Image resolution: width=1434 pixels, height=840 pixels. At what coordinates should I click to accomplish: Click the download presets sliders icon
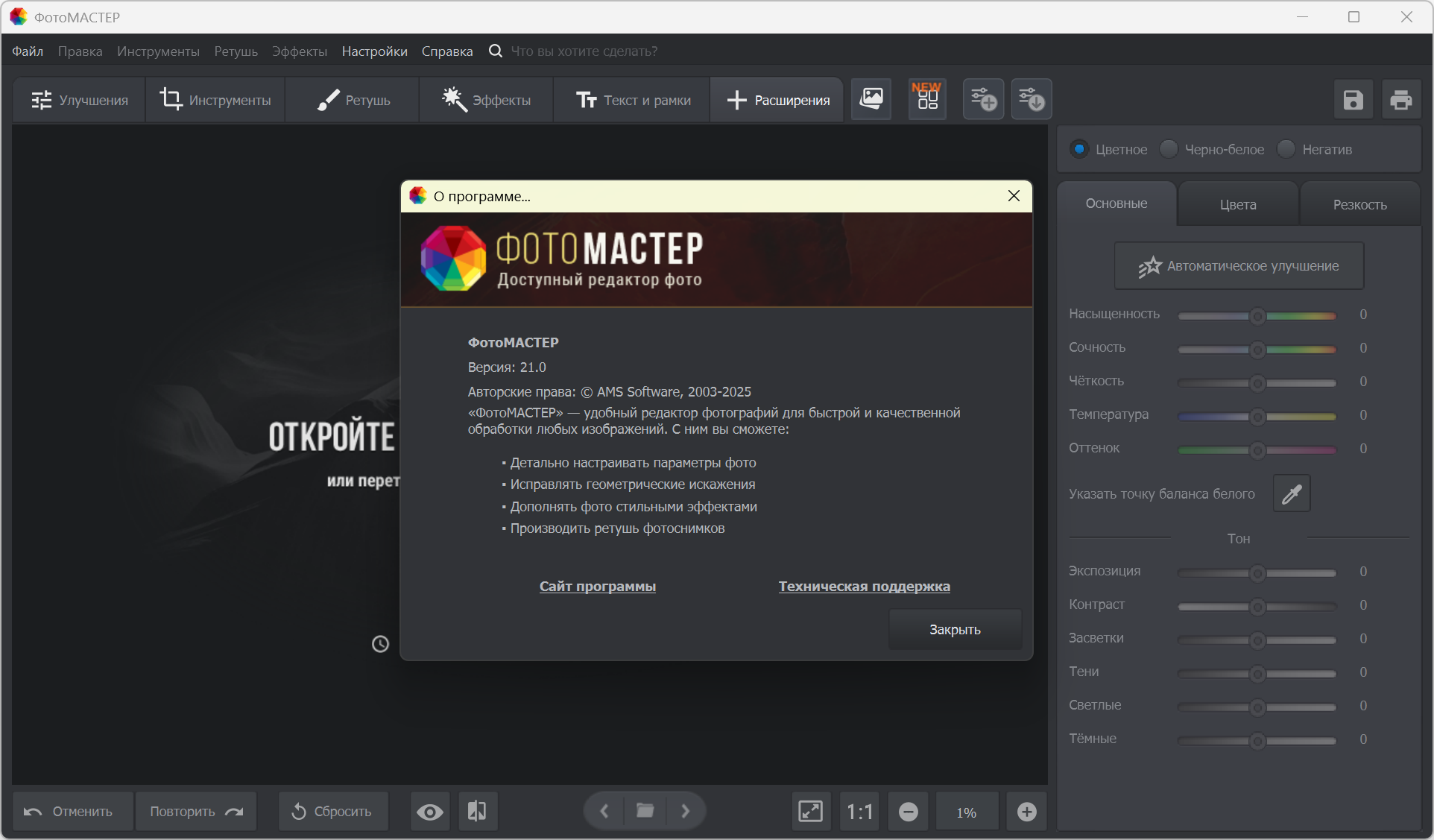click(1032, 99)
